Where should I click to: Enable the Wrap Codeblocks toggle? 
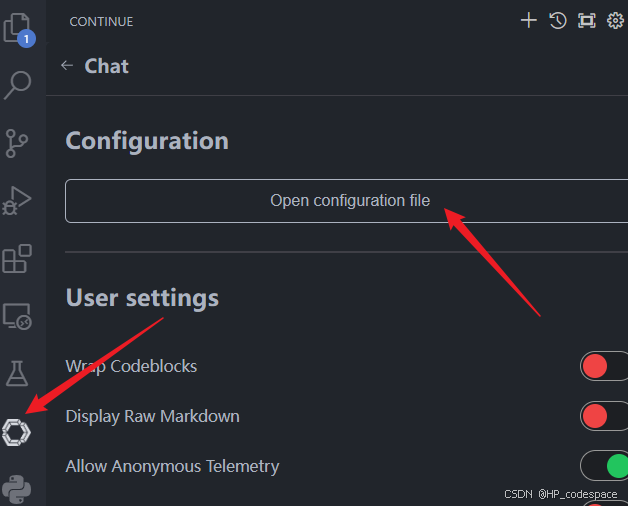pos(604,366)
